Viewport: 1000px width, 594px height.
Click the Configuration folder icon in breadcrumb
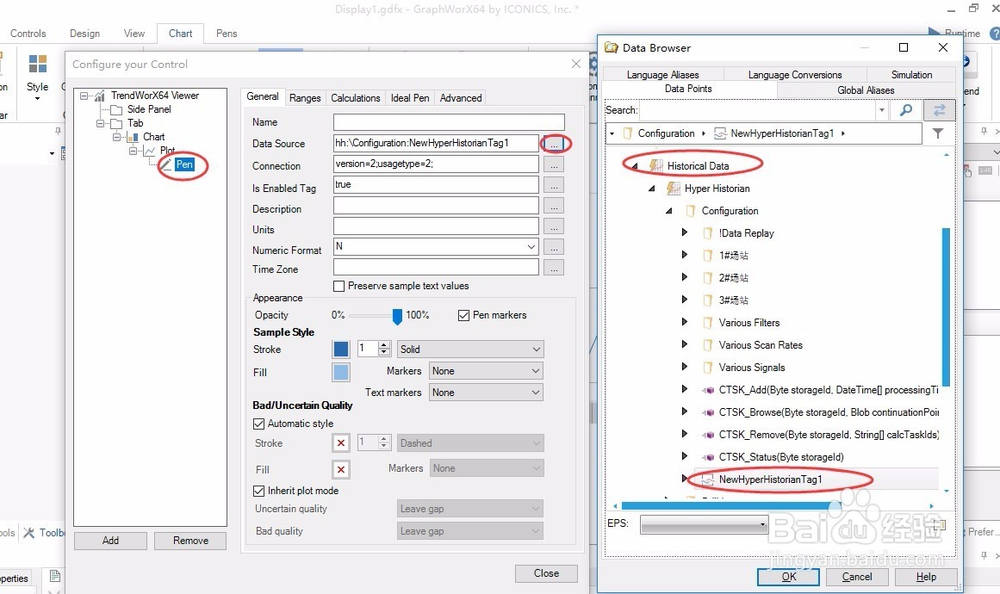(628, 133)
